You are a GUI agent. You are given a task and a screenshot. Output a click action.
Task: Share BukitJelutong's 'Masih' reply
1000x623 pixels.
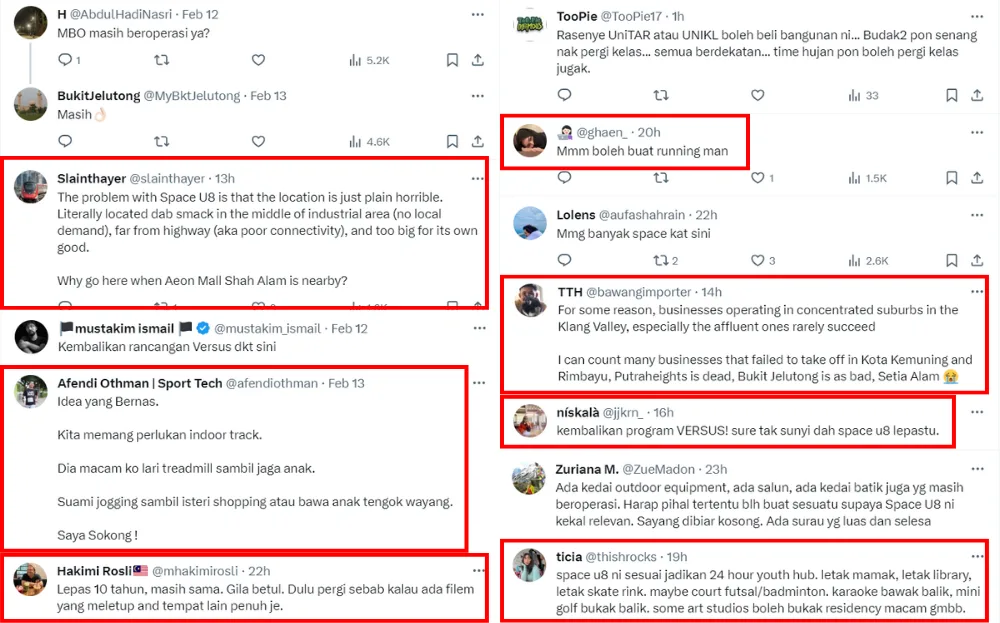pos(478,142)
